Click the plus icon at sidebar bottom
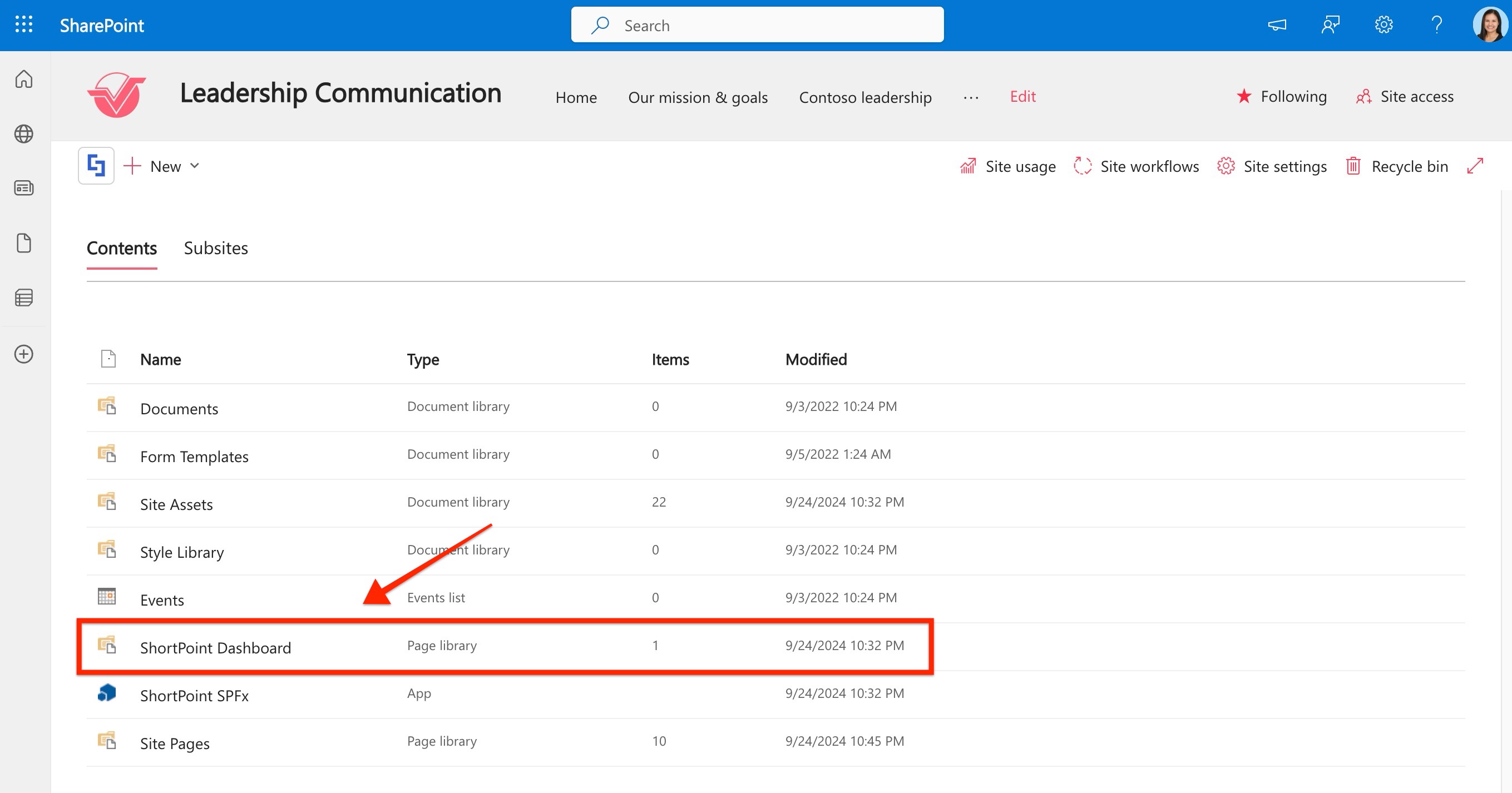This screenshot has width=1512, height=793. [x=23, y=354]
